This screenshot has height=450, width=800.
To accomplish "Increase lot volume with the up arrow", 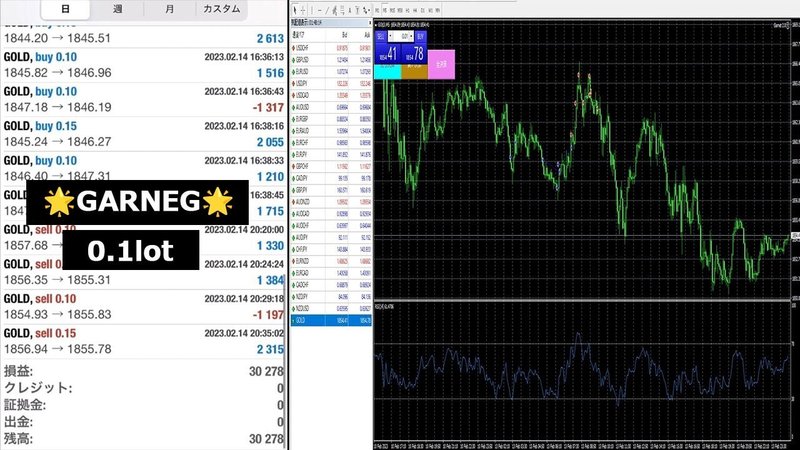I will tap(411, 36).
